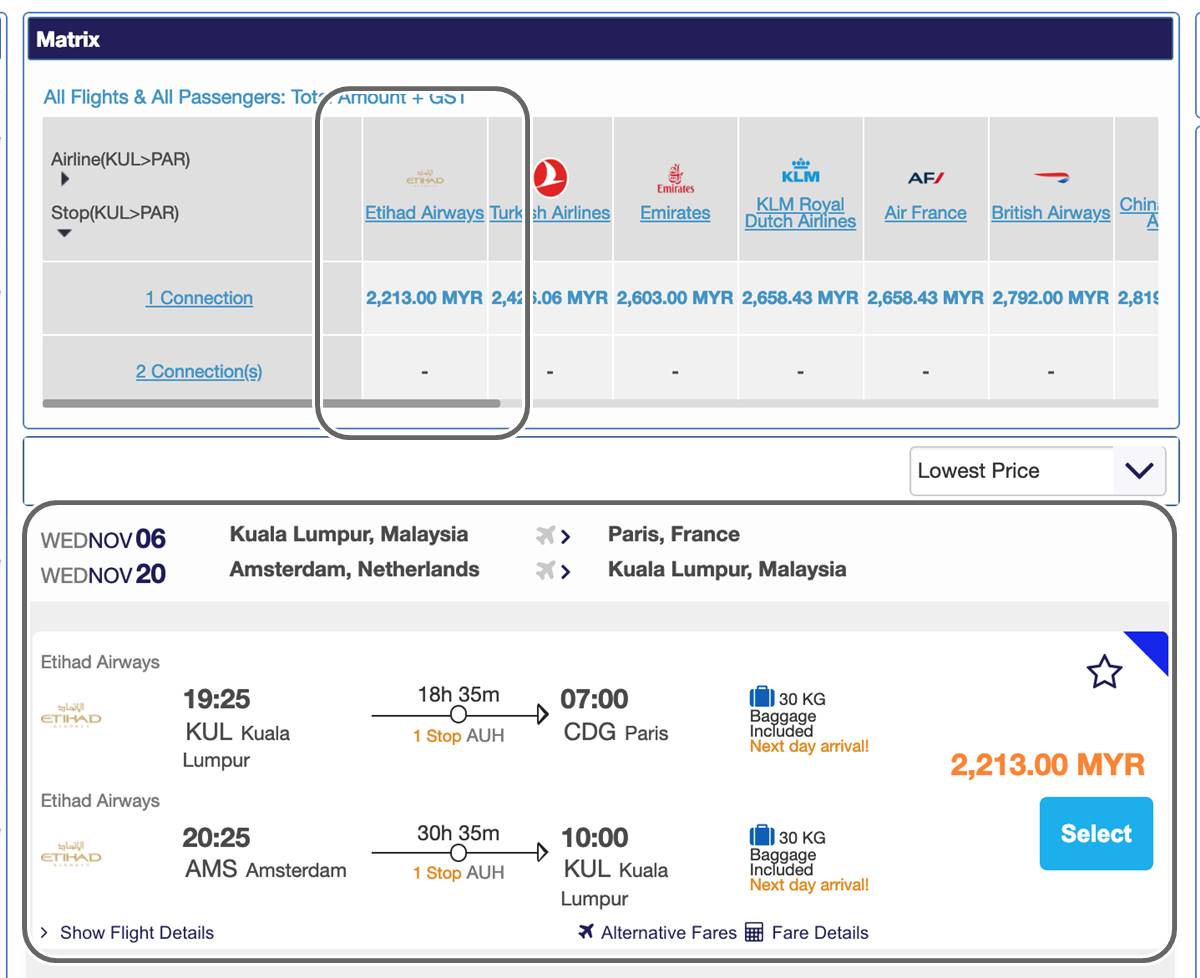Click the Air France logo
The image size is (1200, 978).
[x=926, y=178]
